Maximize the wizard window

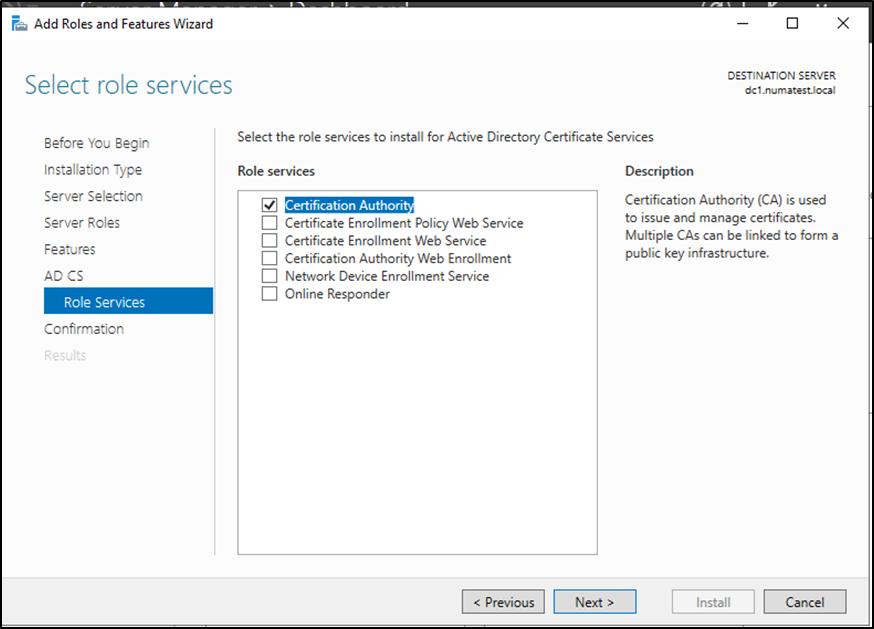(792, 24)
